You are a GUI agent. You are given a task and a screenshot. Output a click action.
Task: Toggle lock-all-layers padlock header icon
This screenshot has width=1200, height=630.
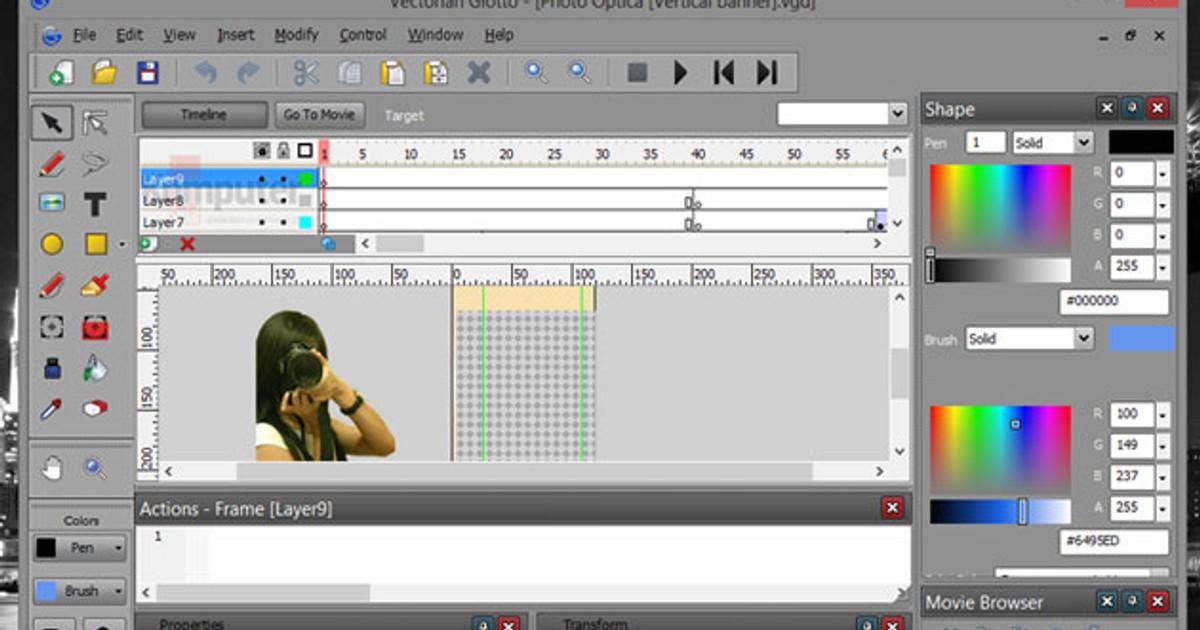point(284,151)
